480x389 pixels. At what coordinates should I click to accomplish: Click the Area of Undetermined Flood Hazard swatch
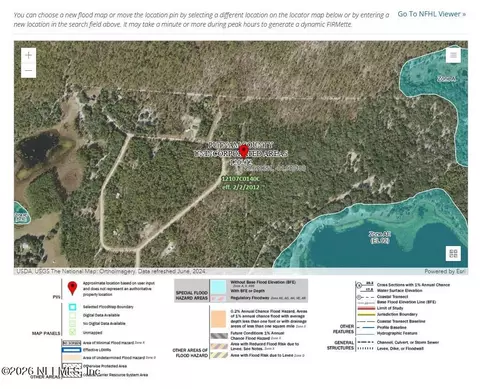pos(71,357)
